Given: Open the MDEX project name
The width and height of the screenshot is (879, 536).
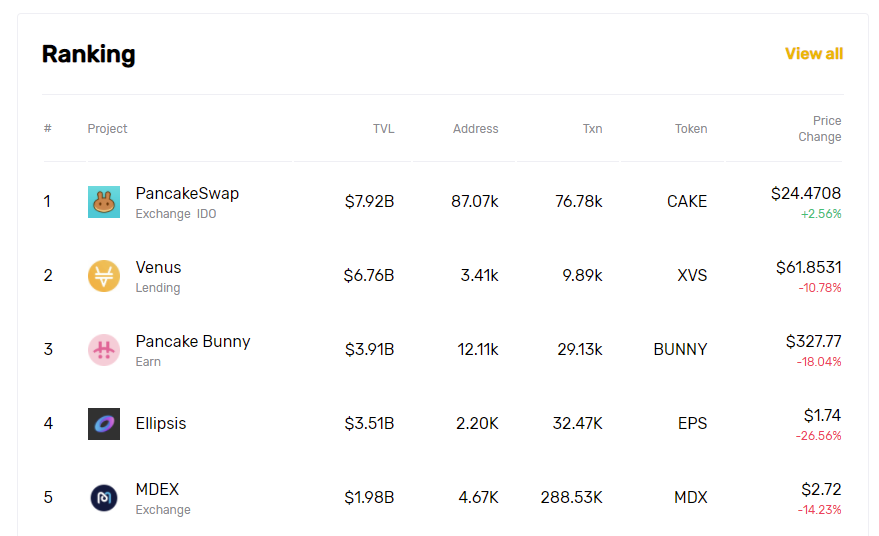Looking at the screenshot, I should [x=158, y=489].
